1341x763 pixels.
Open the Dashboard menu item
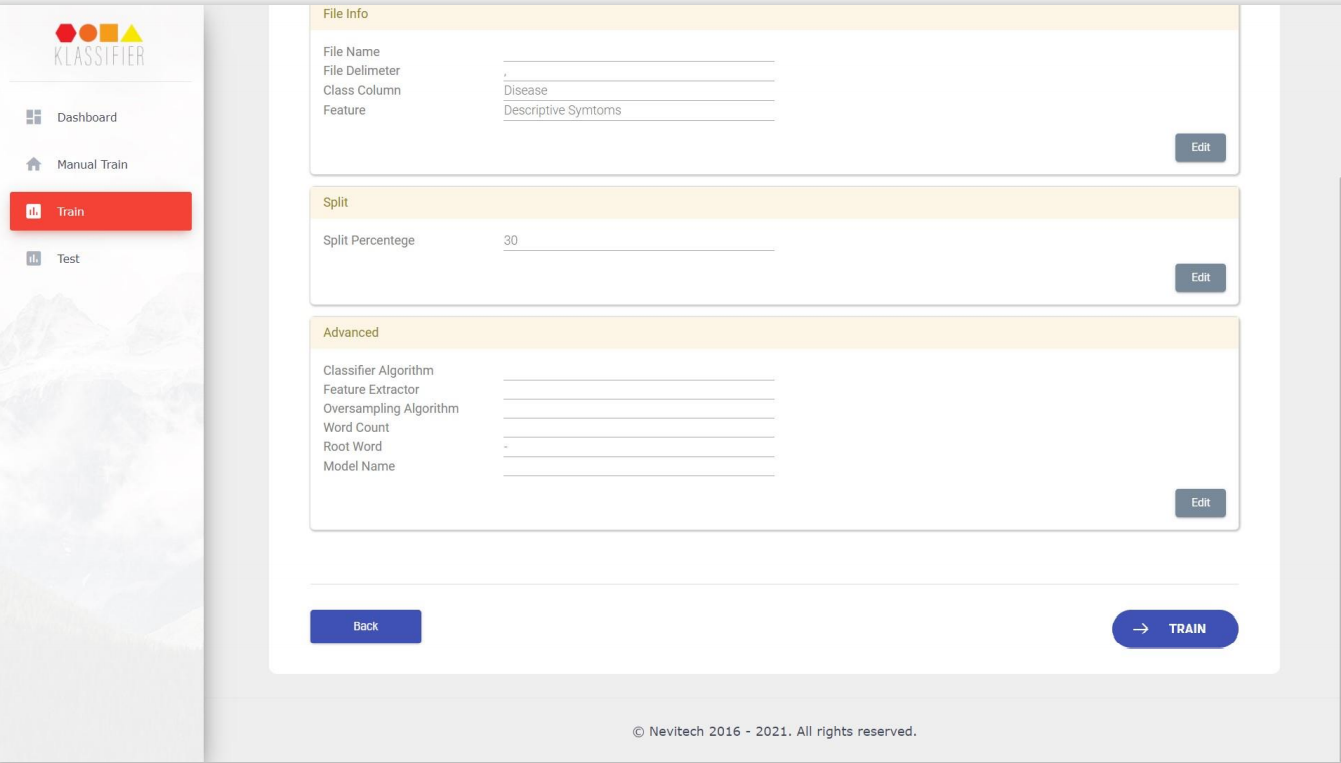pyautogui.click(x=87, y=117)
